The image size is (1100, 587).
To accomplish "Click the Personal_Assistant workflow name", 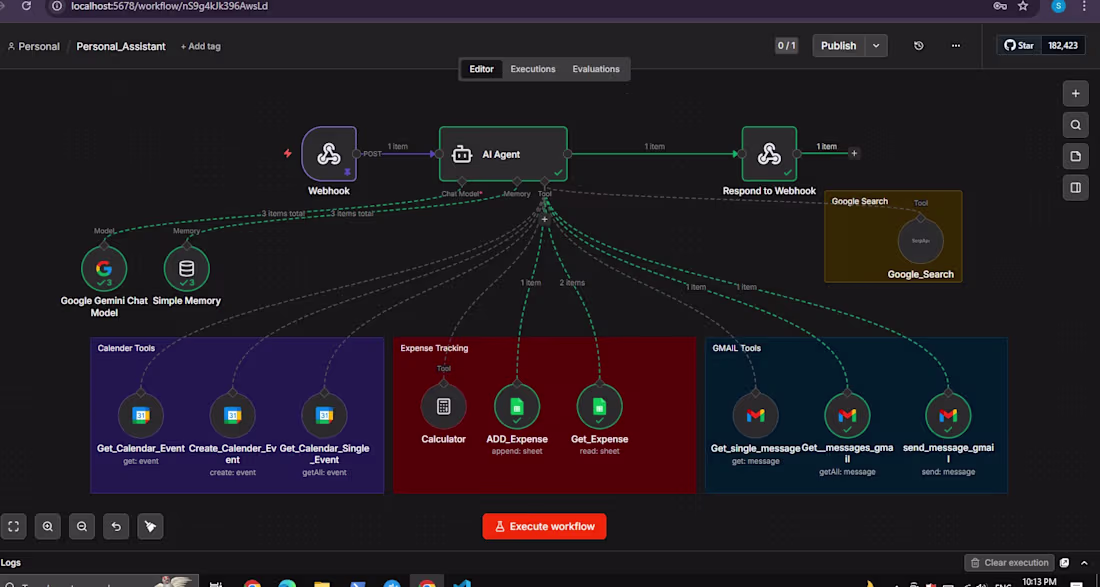I will click(121, 46).
